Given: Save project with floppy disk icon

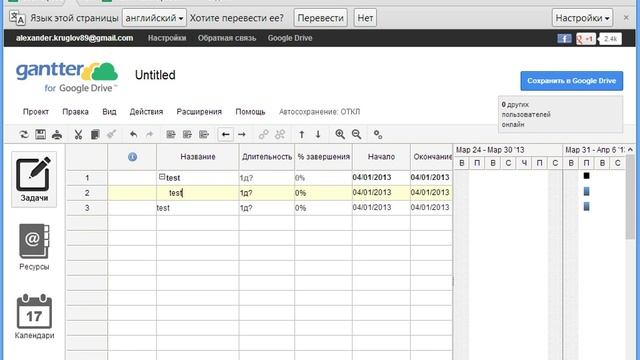Looking at the screenshot, I should [x=40, y=134].
